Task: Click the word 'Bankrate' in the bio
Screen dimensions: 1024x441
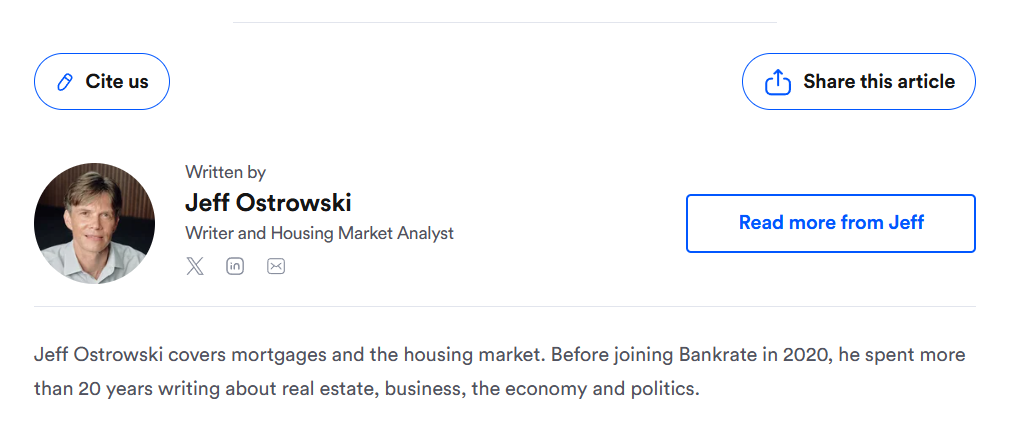Action: point(720,355)
